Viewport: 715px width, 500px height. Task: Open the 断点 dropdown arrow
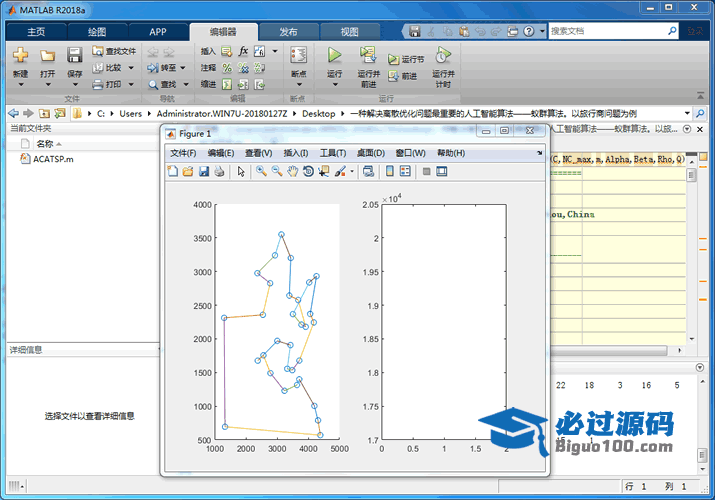coord(299,85)
